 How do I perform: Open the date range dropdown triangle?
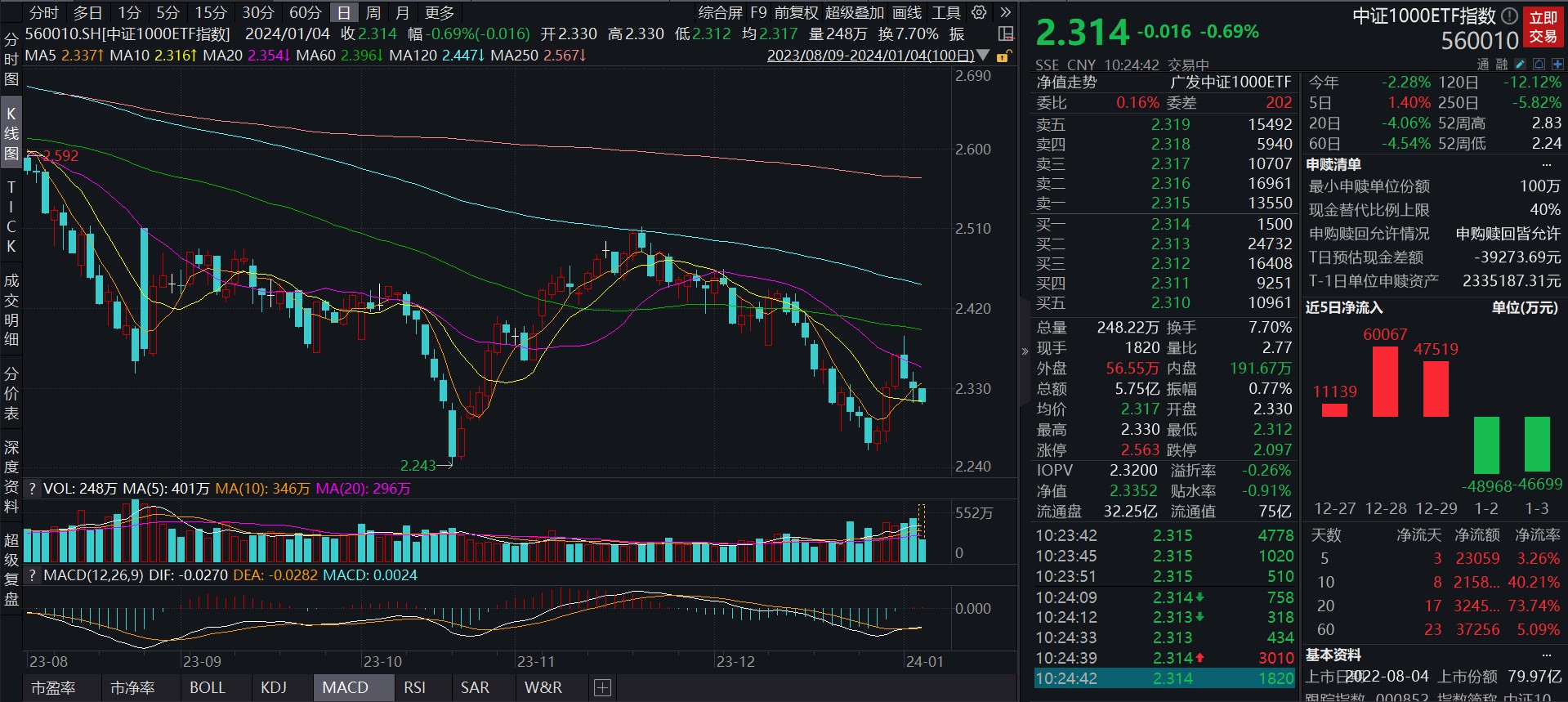984,56
